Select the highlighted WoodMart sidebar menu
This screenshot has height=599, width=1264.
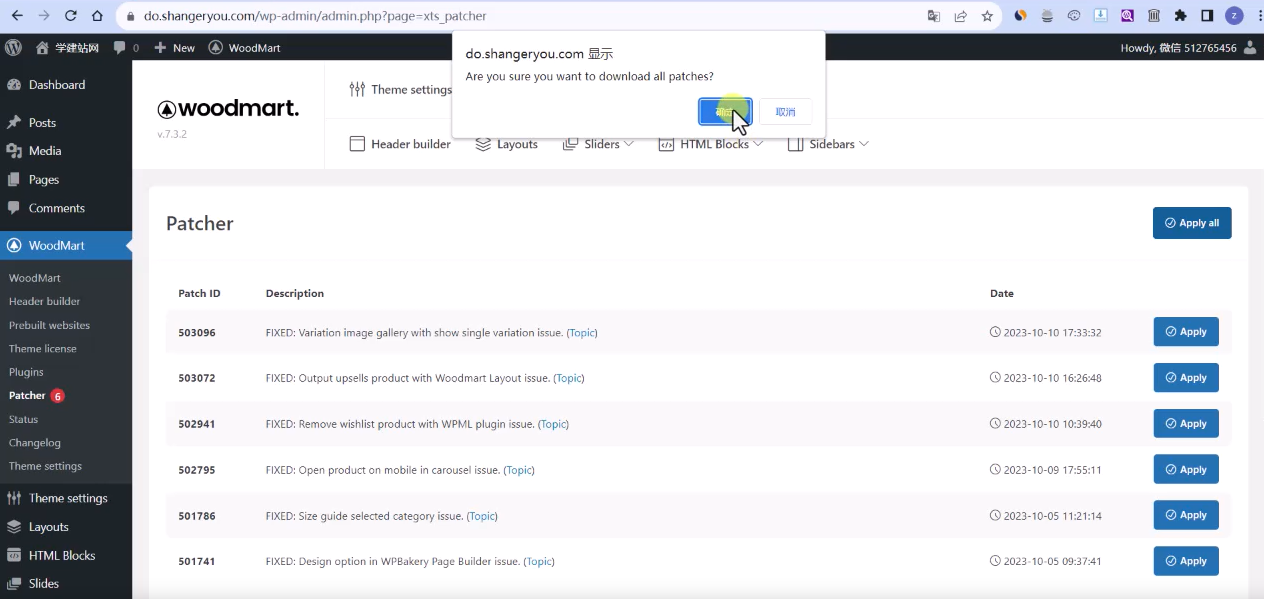[x=66, y=245]
